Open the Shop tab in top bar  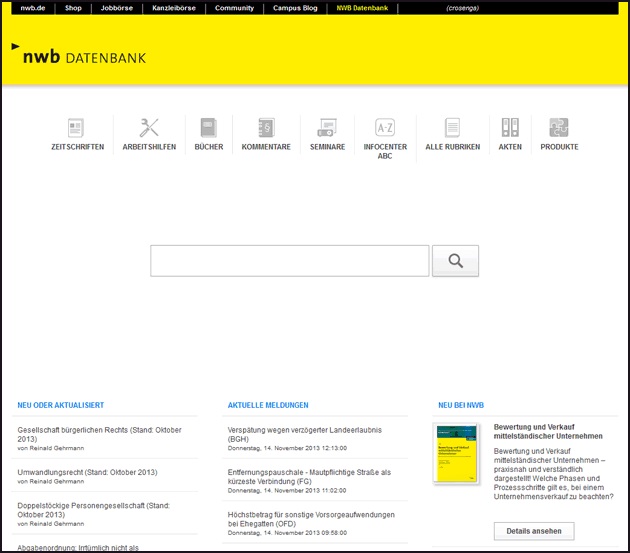(73, 8)
